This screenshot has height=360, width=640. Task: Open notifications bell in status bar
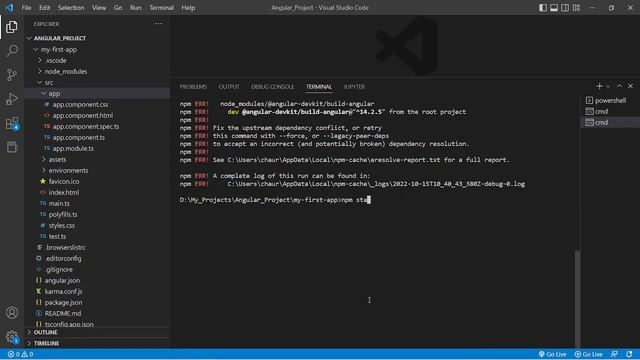coord(629,354)
